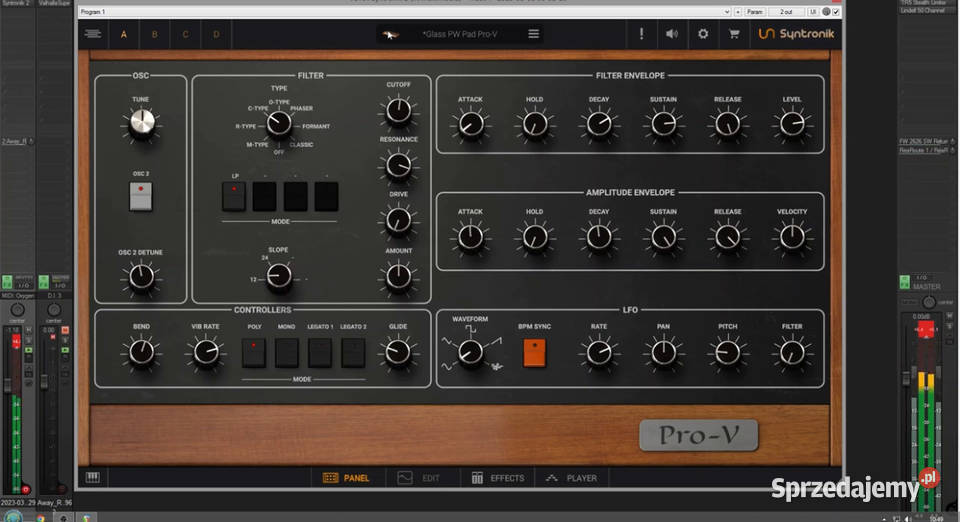Image resolution: width=960 pixels, height=522 pixels.
Task: Enable the LP filter mode button
Action: click(234, 196)
